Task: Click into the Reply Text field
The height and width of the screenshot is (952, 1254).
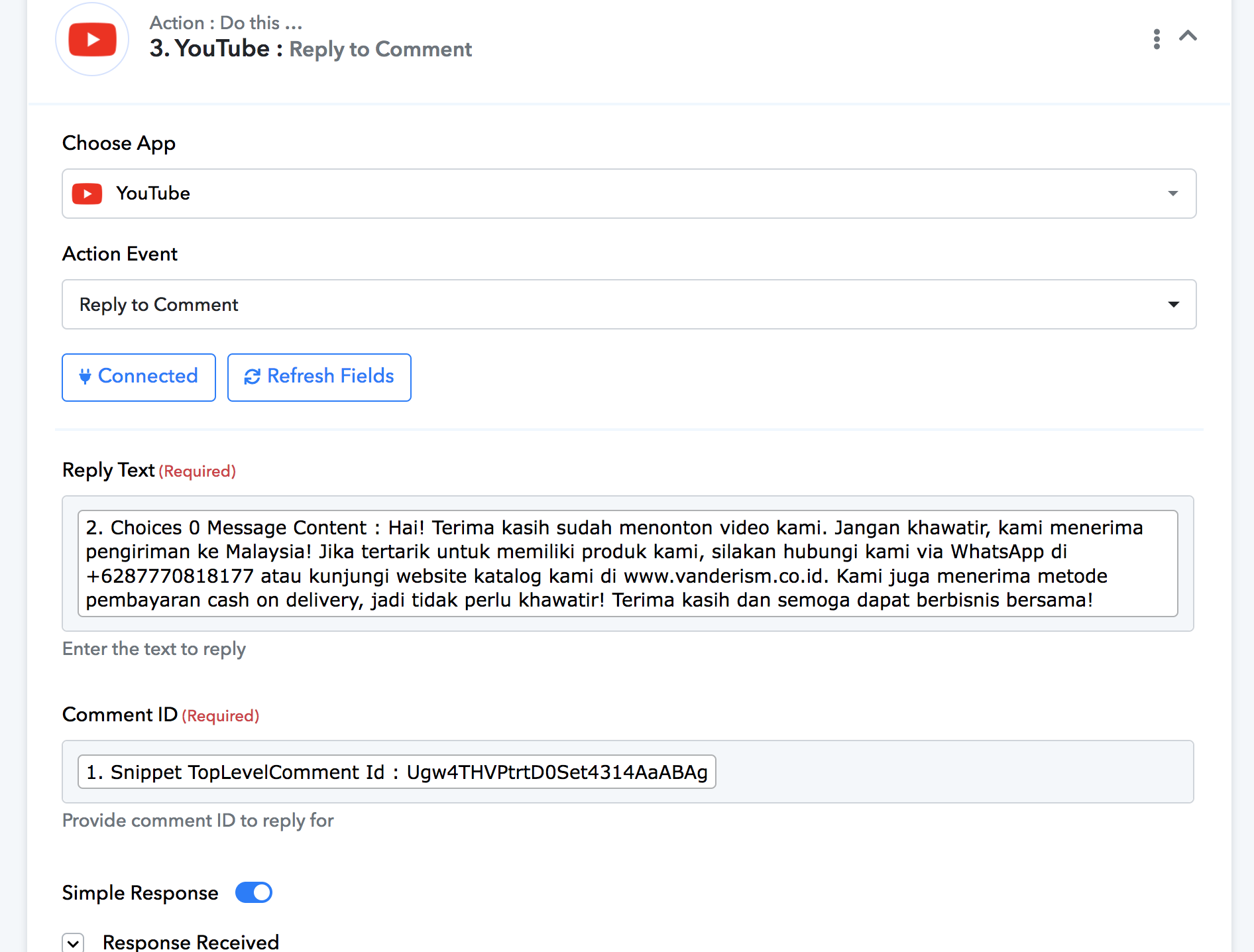Action: point(628,564)
